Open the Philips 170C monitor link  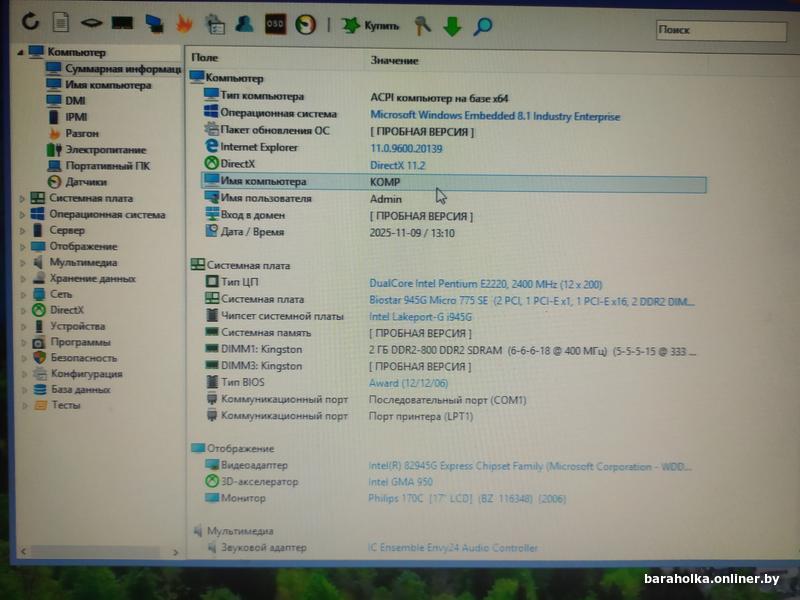(x=467, y=498)
